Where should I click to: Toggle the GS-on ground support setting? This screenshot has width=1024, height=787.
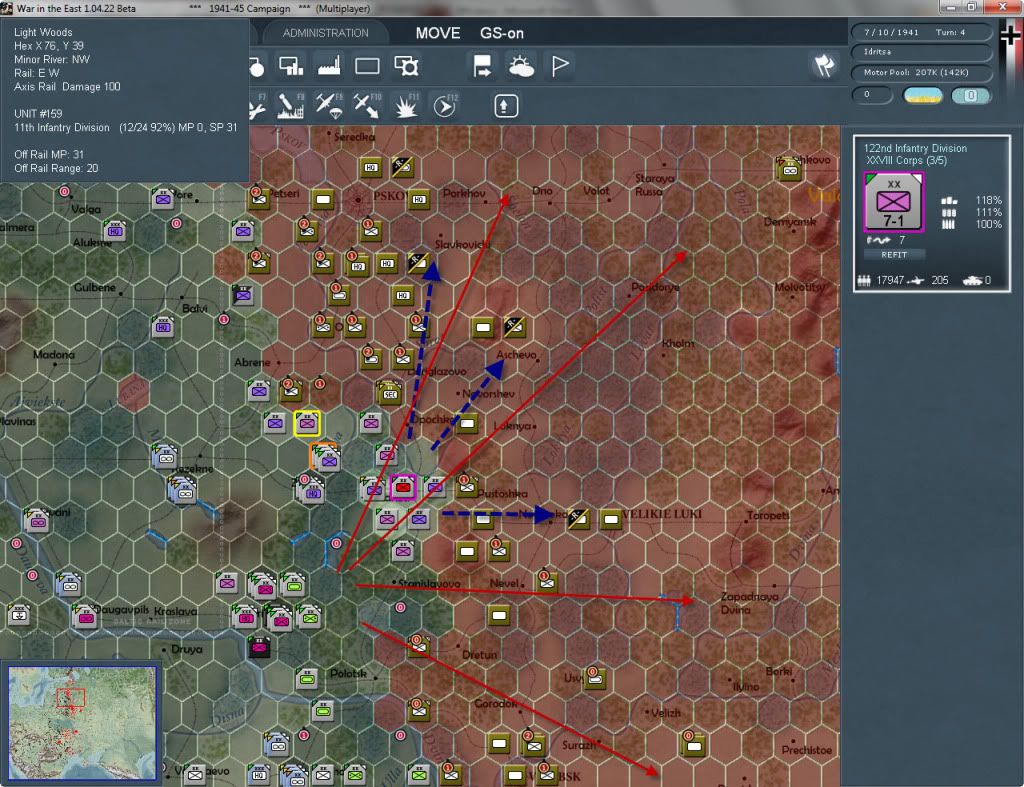502,33
